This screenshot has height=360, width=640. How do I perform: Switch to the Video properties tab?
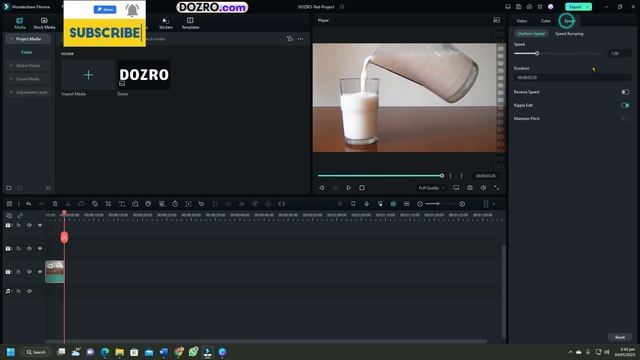(522, 21)
